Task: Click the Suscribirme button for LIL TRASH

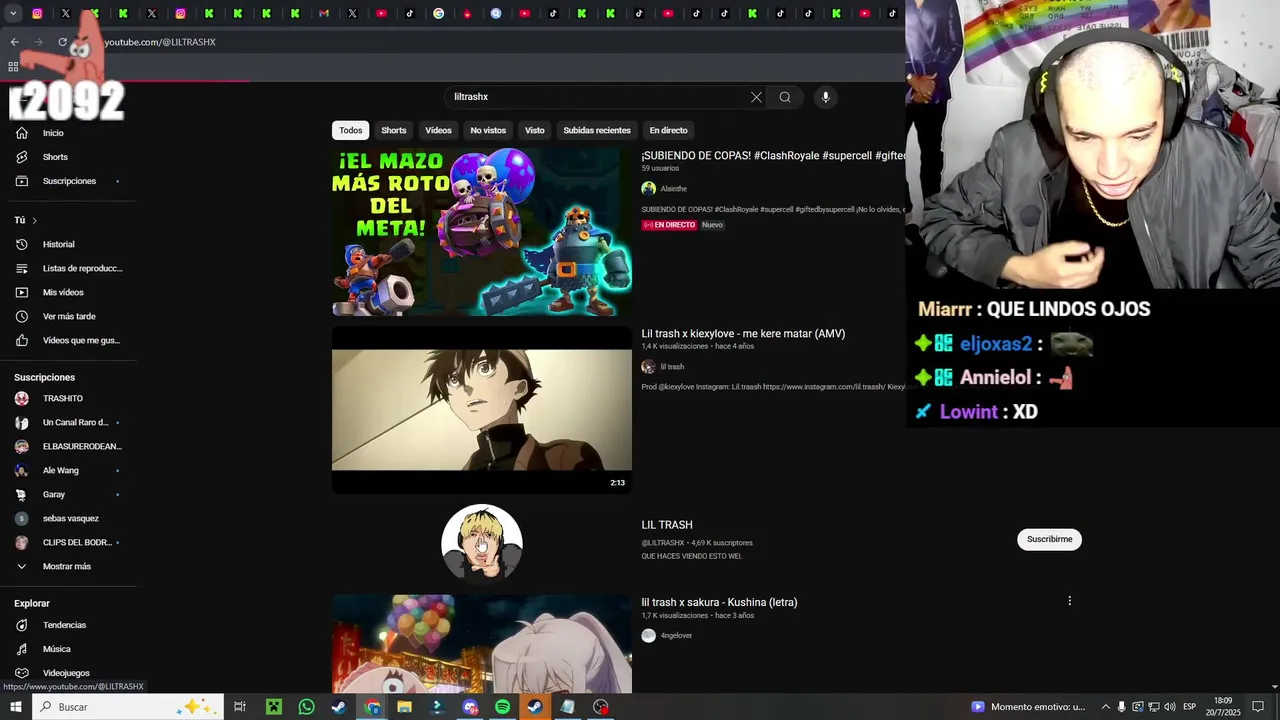Action: tap(1049, 539)
